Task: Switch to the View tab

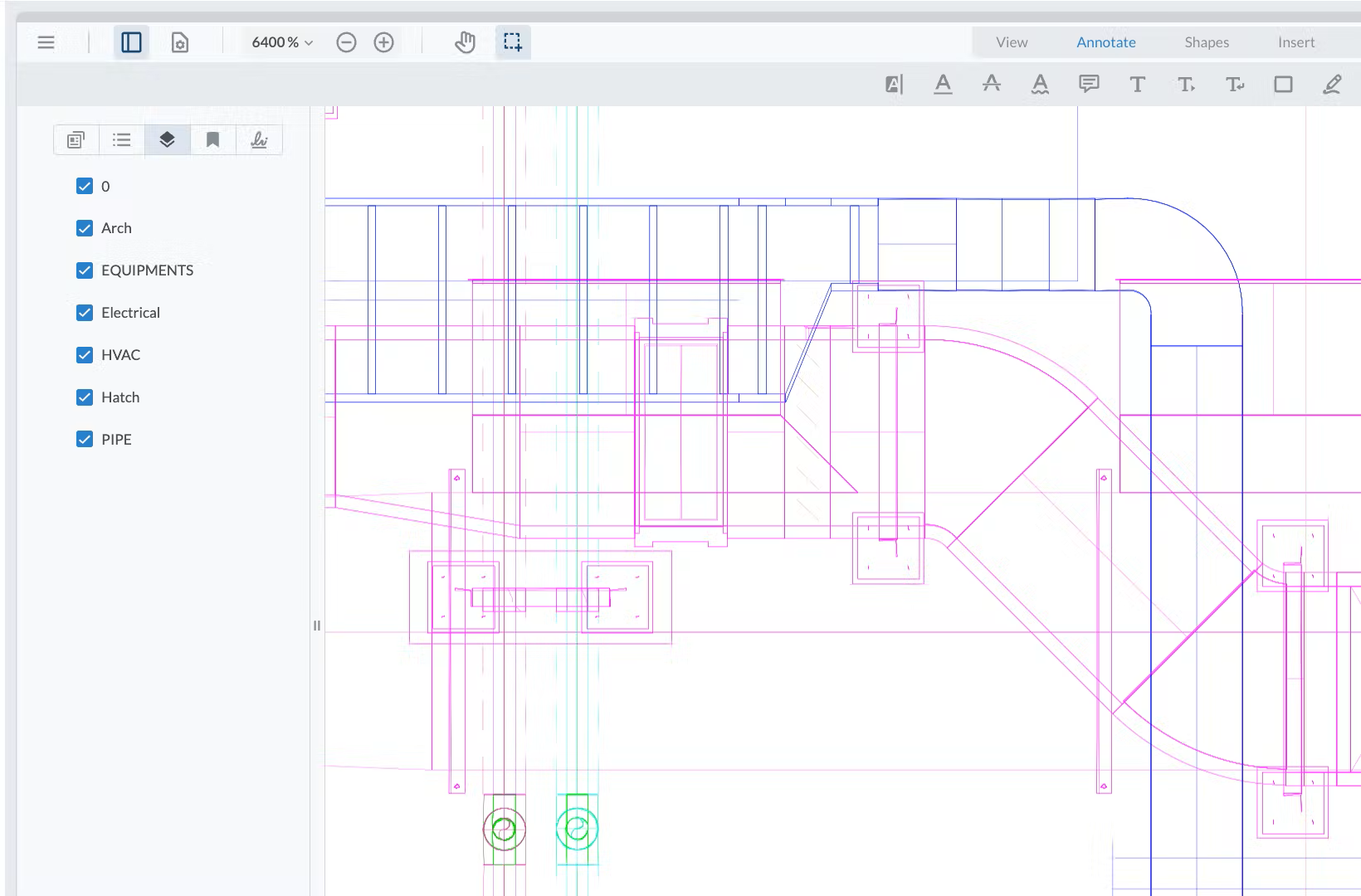Action: coord(1012,42)
